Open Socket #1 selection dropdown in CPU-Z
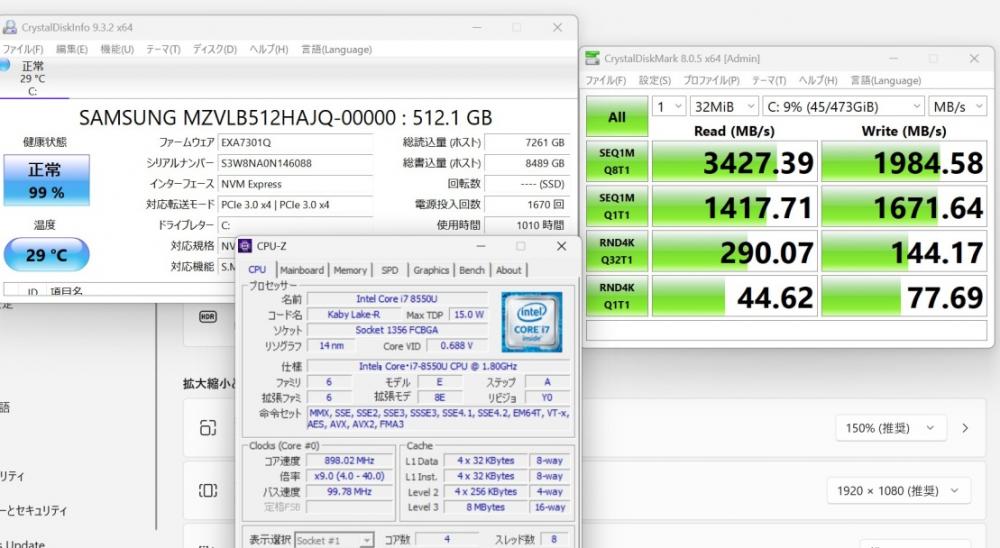Image resolution: width=1000 pixels, height=548 pixels. [334, 540]
